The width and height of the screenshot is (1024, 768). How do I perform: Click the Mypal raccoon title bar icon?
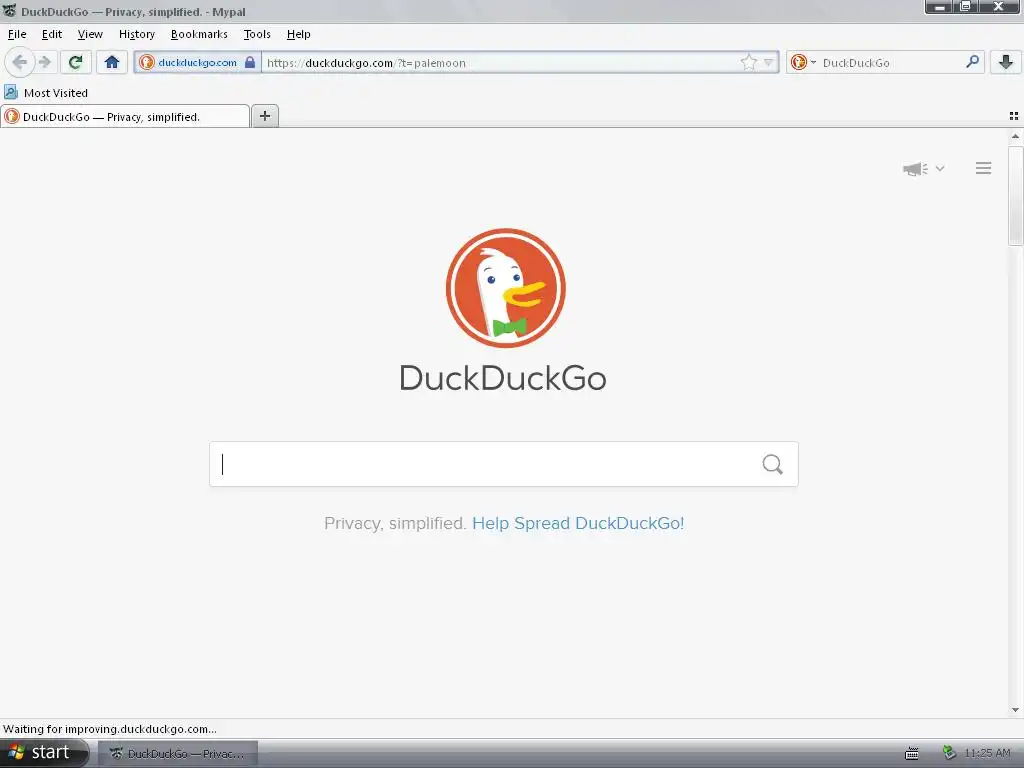click(9, 11)
